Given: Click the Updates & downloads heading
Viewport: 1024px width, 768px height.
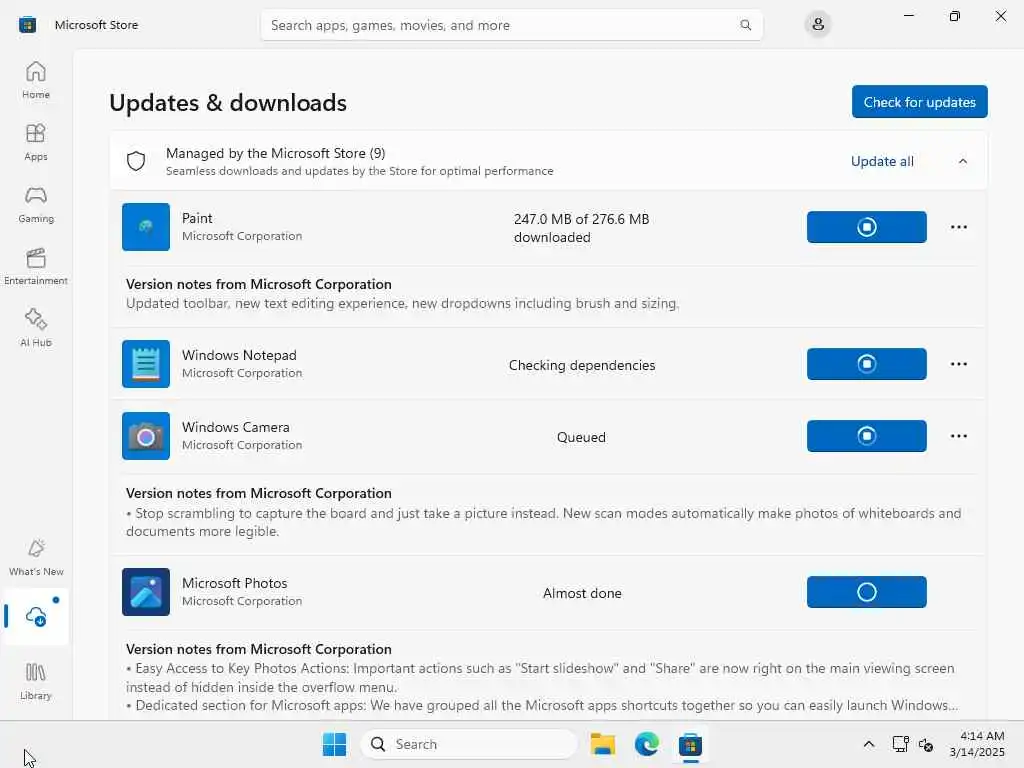Looking at the screenshot, I should point(228,103).
